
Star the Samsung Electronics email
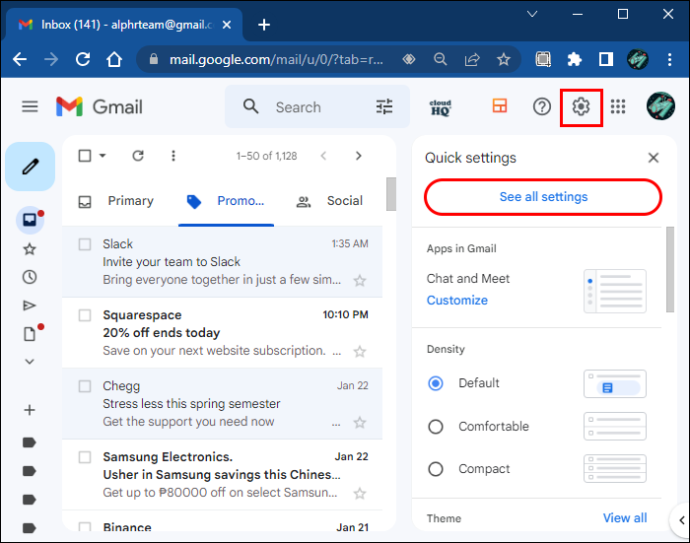(x=360, y=493)
